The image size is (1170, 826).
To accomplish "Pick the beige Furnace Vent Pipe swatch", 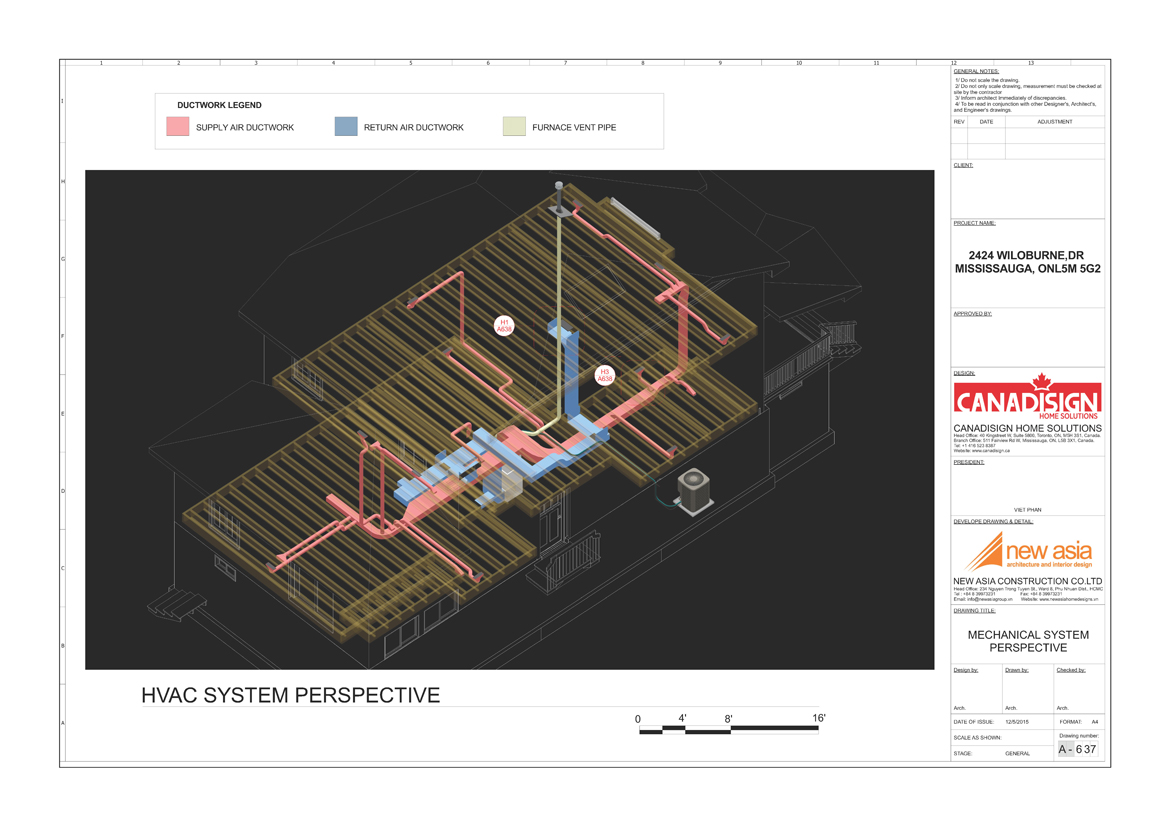I will coord(514,127).
